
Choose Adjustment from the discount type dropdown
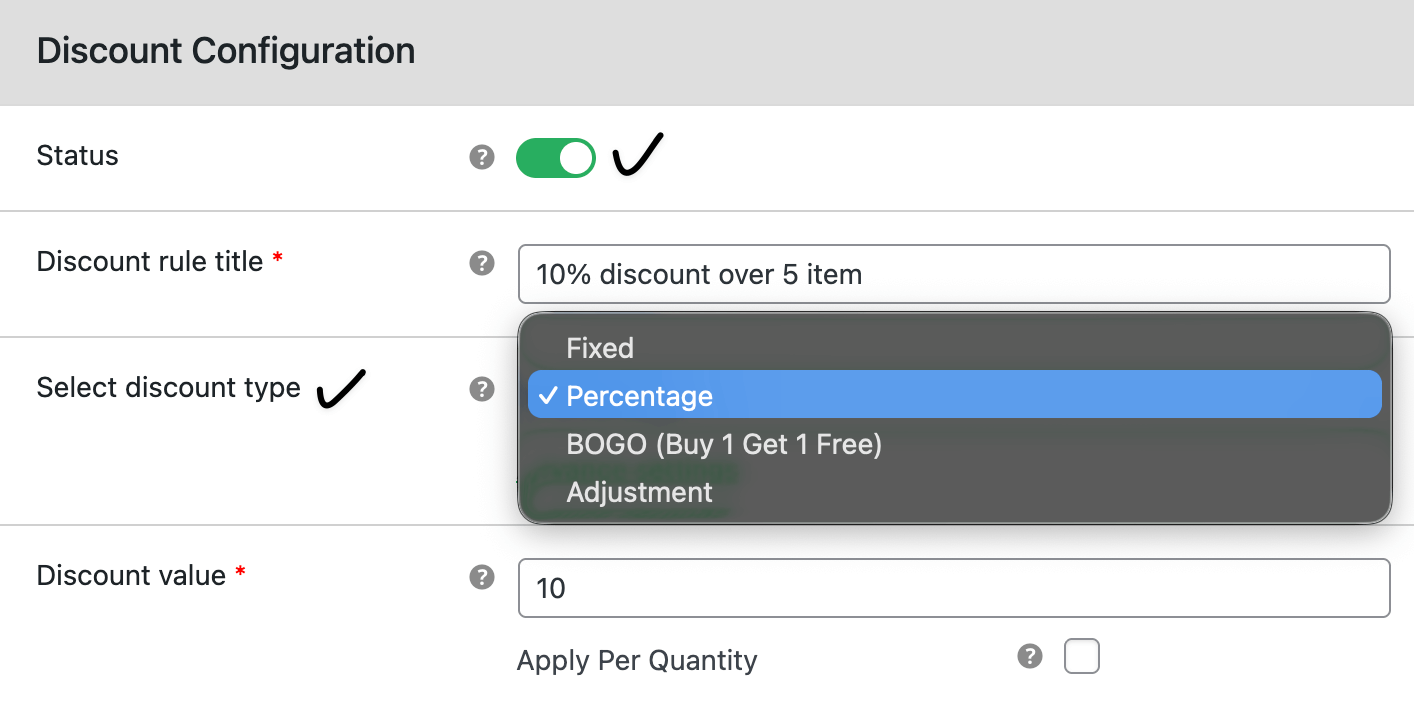click(x=639, y=492)
